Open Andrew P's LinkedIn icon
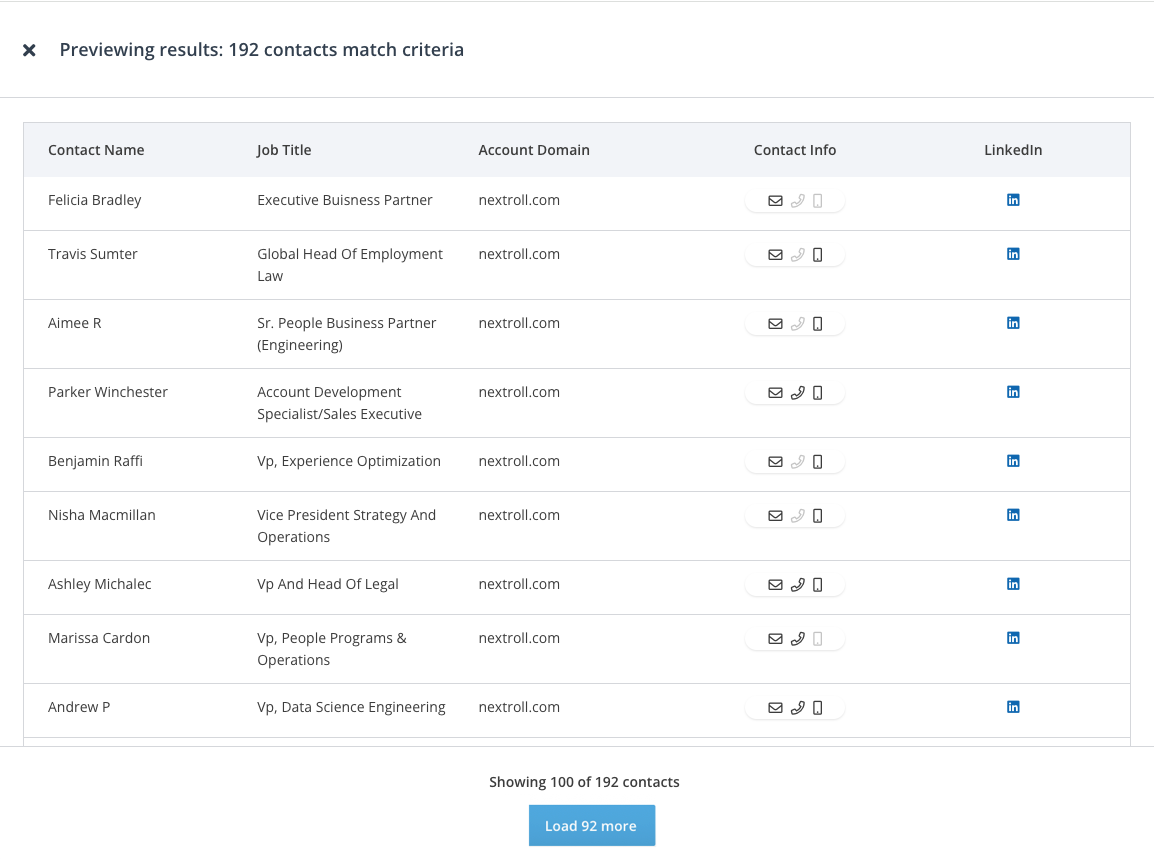The height and width of the screenshot is (861, 1154). click(x=1013, y=707)
